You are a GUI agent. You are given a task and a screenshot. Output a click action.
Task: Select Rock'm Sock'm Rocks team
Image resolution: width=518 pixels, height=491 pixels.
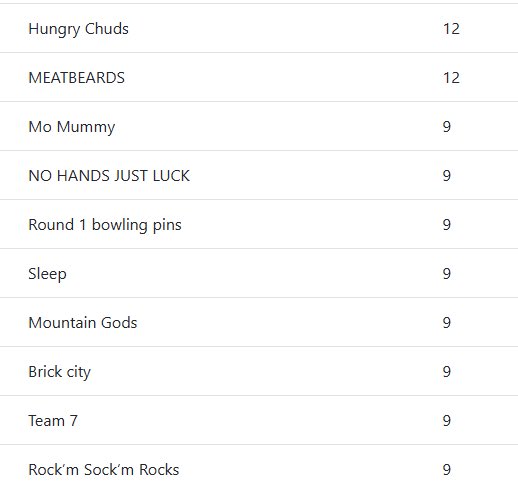[x=104, y=470]
